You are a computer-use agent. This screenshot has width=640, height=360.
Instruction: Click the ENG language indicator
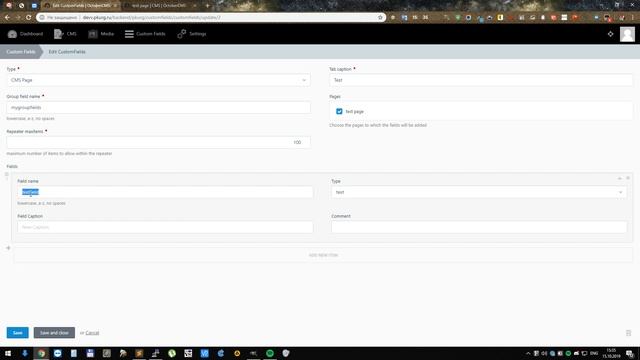coord(594,353)
